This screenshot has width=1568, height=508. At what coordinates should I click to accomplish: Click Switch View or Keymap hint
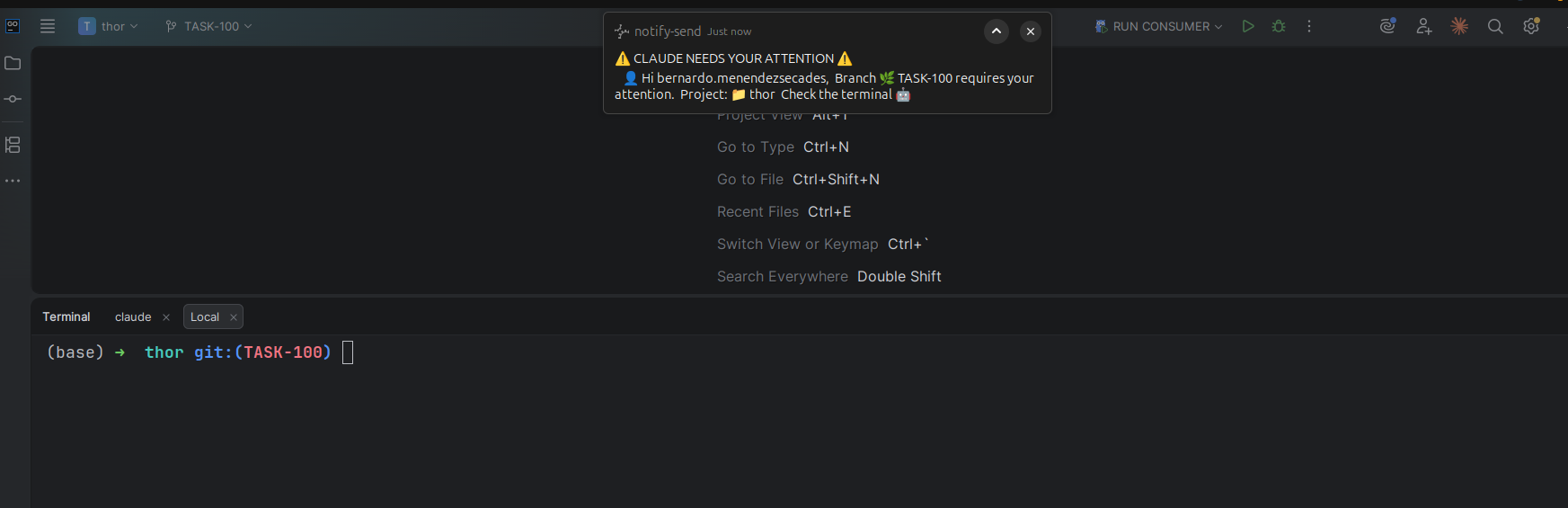(822, 244)
